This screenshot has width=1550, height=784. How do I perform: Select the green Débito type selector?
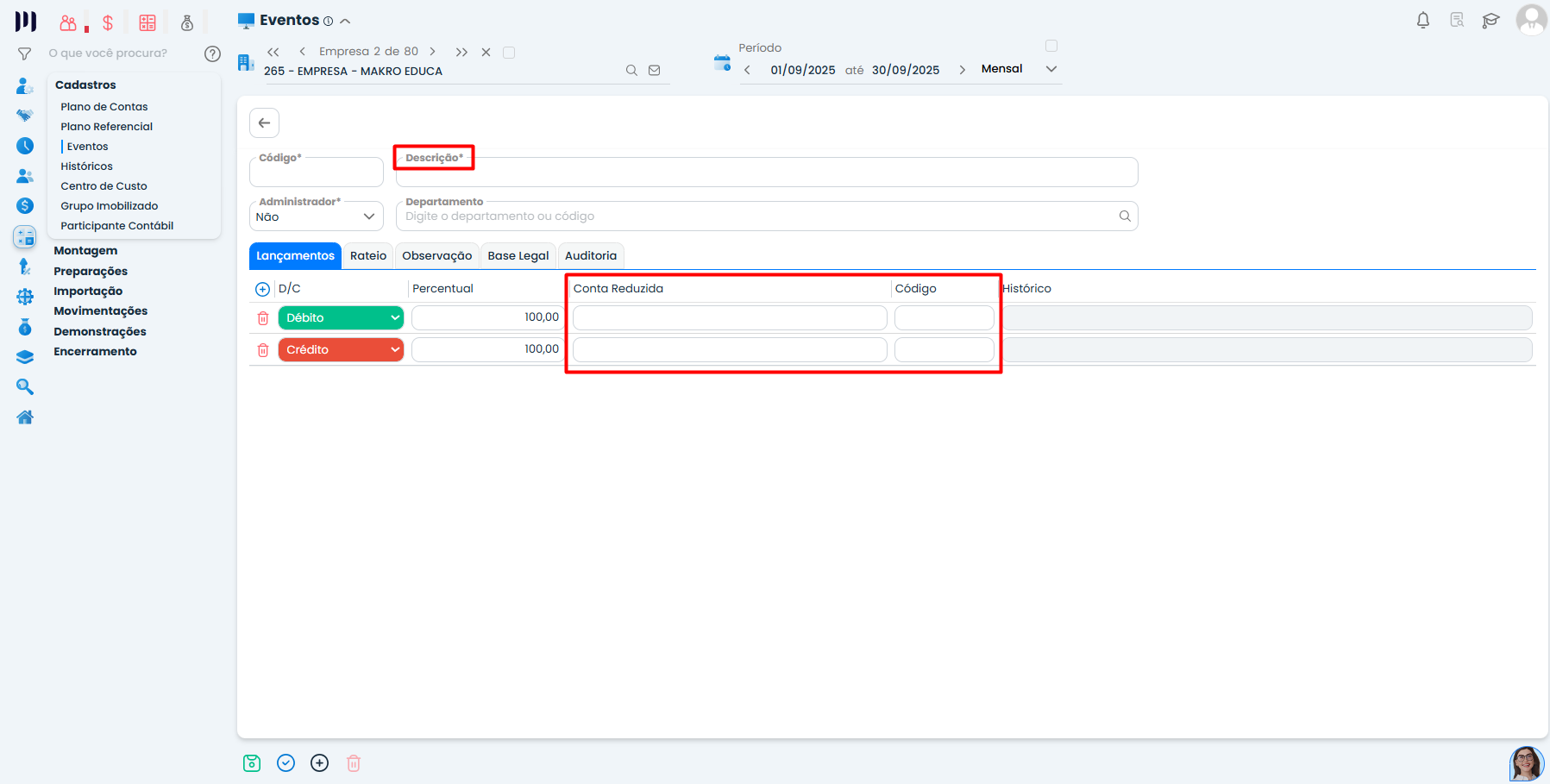(x=341, y=318)
